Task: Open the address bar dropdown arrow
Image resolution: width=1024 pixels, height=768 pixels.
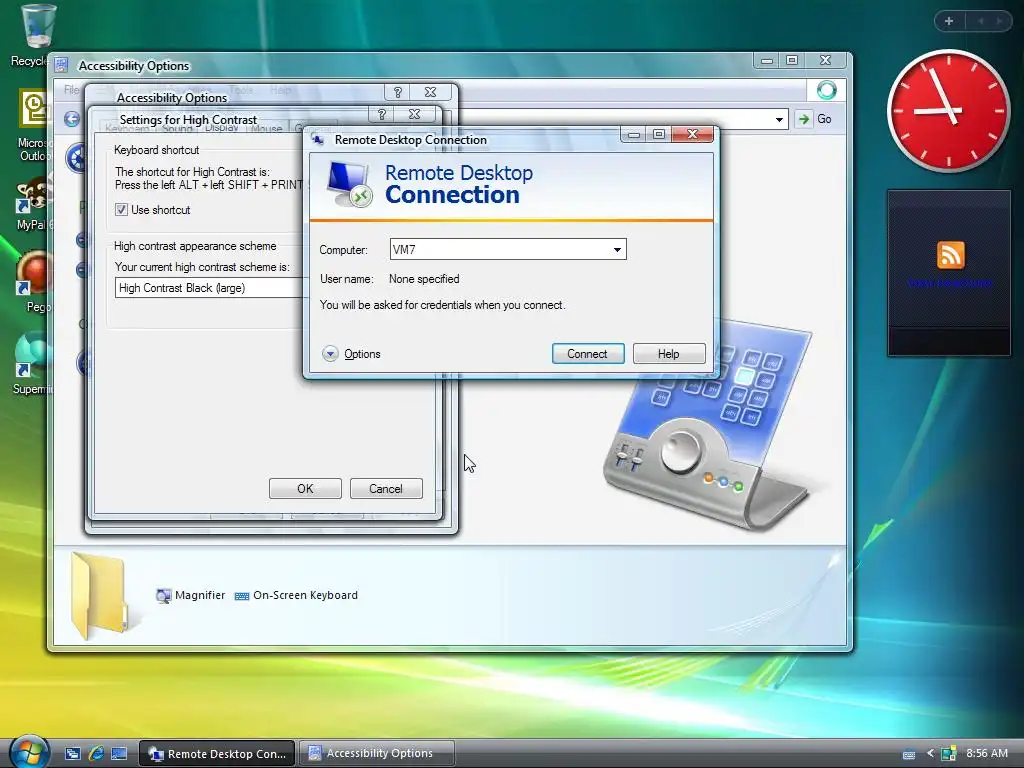Action: 779,120
